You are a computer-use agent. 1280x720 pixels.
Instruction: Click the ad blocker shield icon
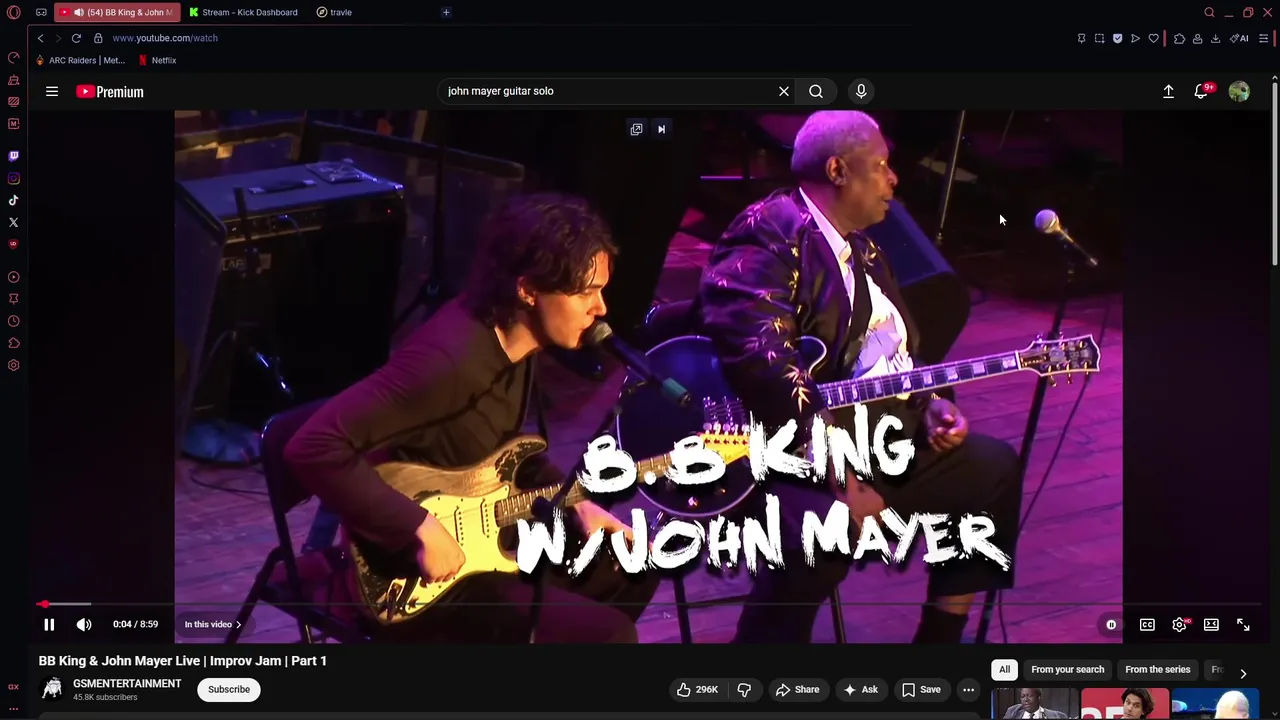point(1117,38)
